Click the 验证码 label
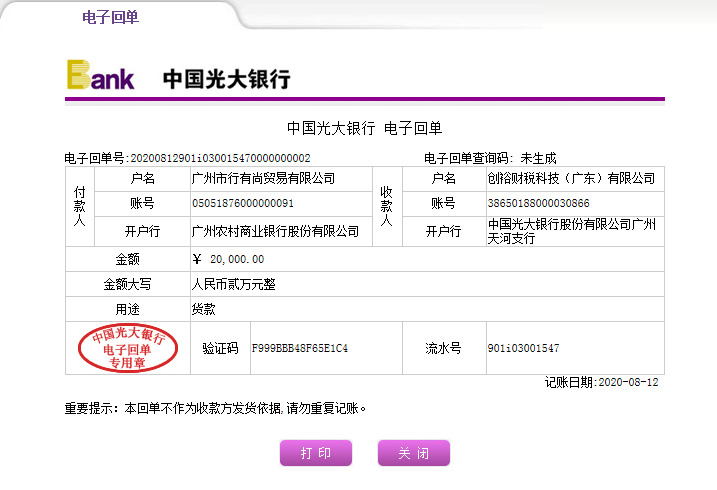 pos(220,348)
